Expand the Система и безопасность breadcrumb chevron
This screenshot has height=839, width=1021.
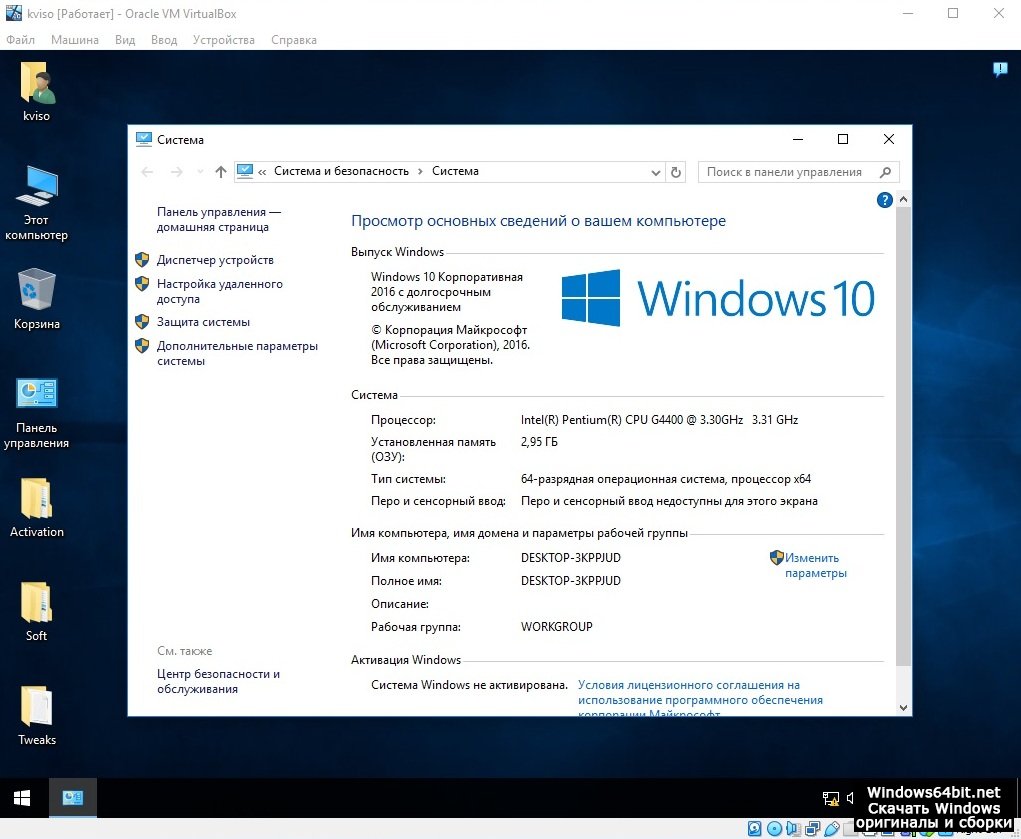point(421,172)
